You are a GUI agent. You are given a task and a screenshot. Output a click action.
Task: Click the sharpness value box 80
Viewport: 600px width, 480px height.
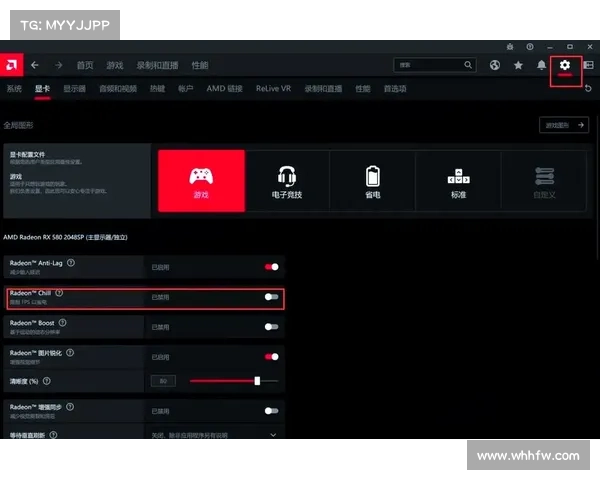point(163,381)
